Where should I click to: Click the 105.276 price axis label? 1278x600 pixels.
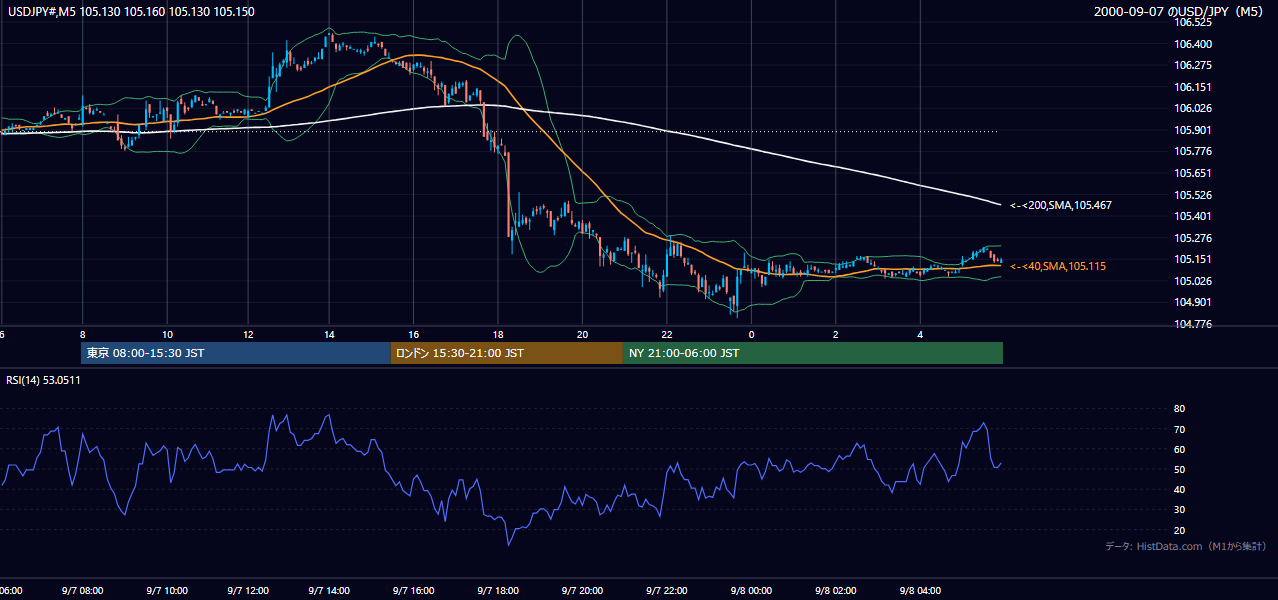(x=1193, y=238)
